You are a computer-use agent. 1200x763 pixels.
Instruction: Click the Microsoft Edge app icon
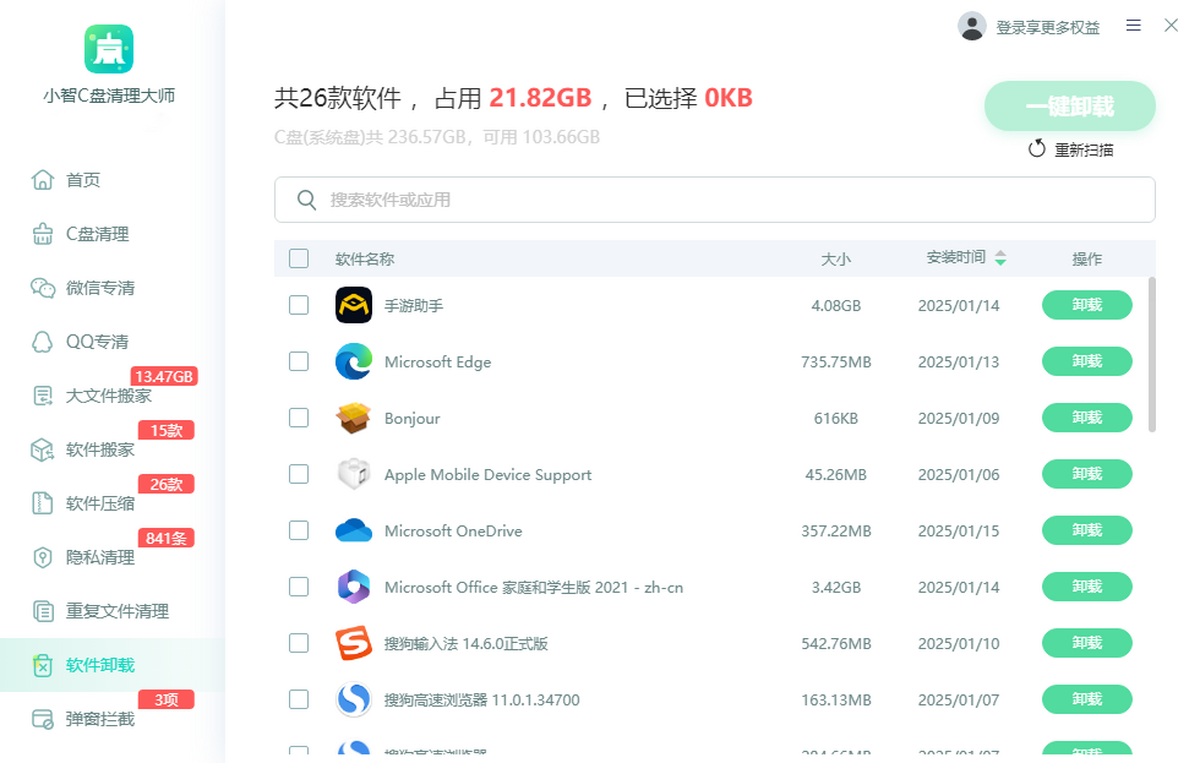pos(354,362)
